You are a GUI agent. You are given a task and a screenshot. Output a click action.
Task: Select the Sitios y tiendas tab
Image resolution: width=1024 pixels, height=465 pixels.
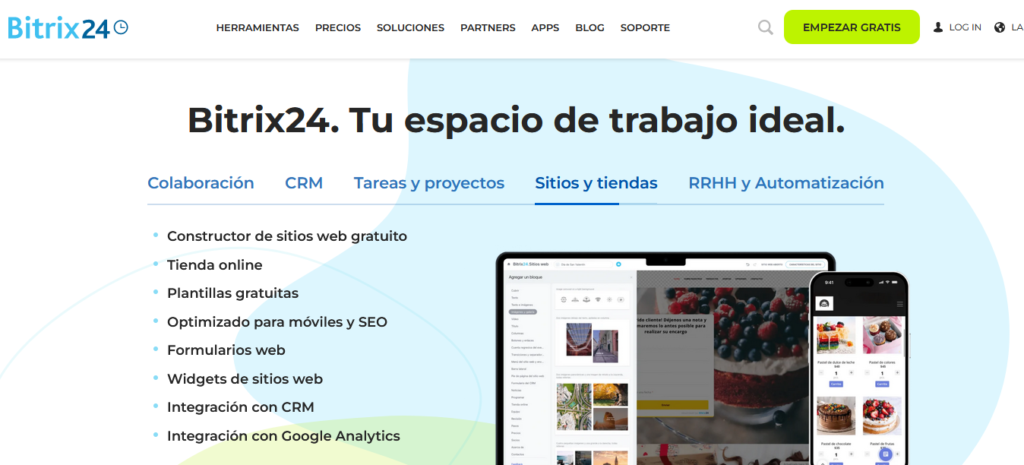[x=596, y=184]
